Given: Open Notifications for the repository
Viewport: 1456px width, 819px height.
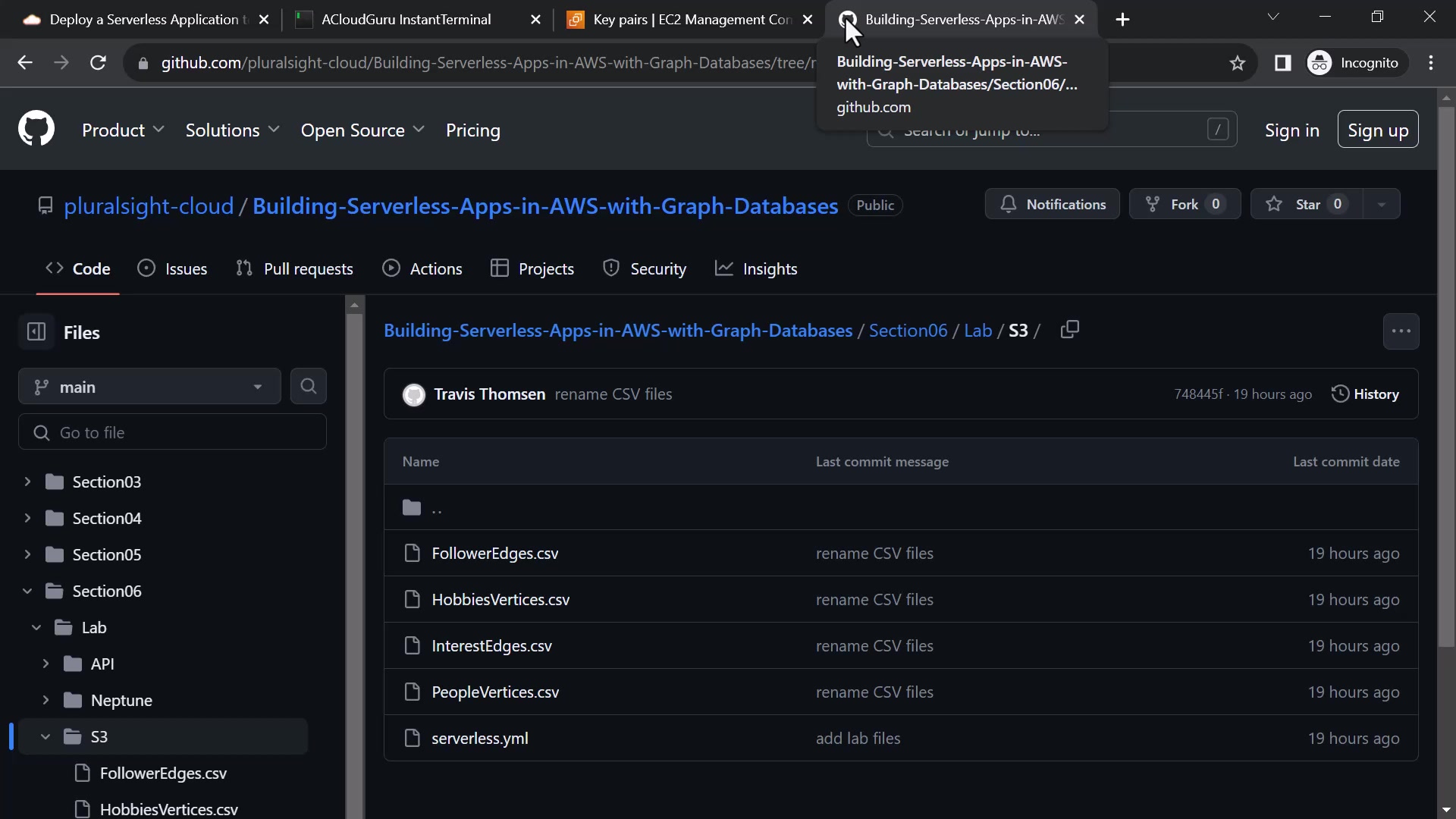Looking at the screenshot, I should pyautogui.click(x=1052, y=204).
